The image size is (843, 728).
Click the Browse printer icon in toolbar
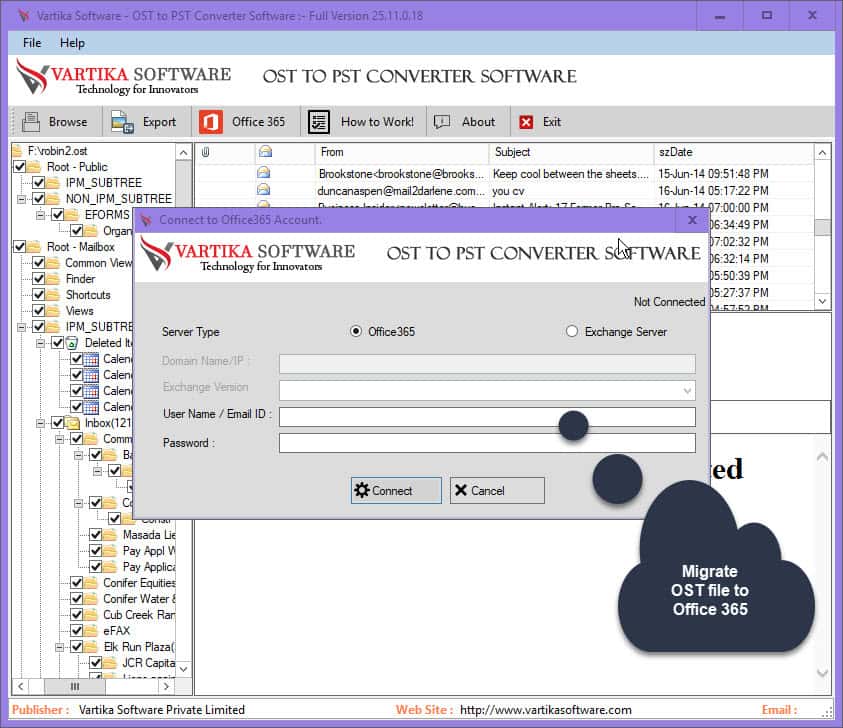(31, 122)
